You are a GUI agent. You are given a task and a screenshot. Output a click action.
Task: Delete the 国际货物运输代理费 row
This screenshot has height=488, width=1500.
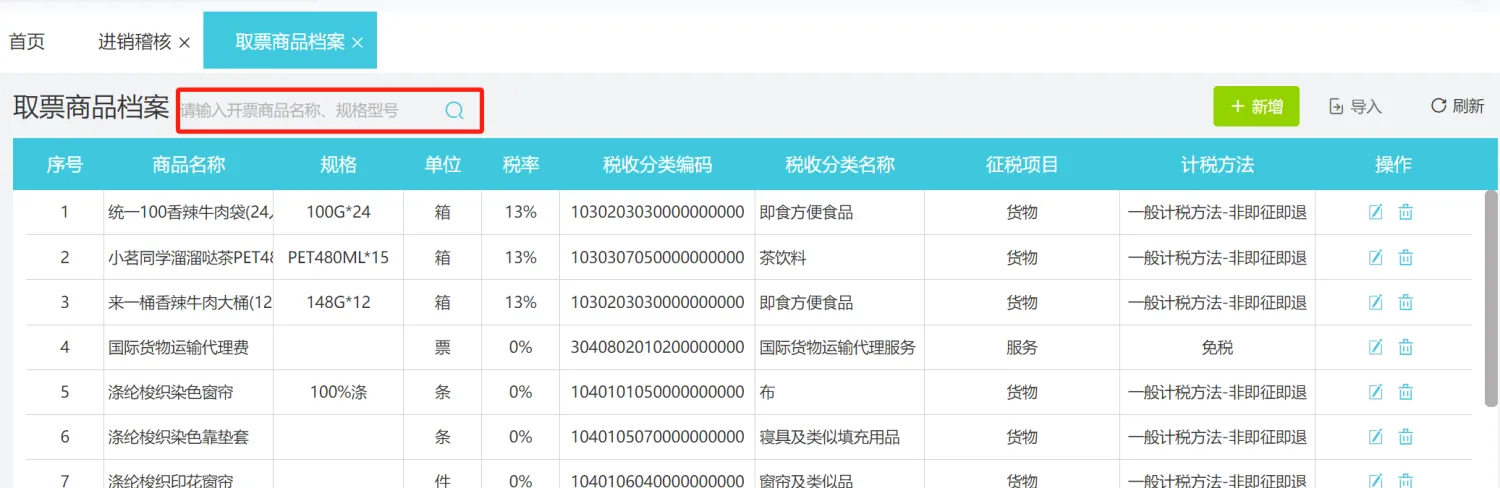point(1405,347)
